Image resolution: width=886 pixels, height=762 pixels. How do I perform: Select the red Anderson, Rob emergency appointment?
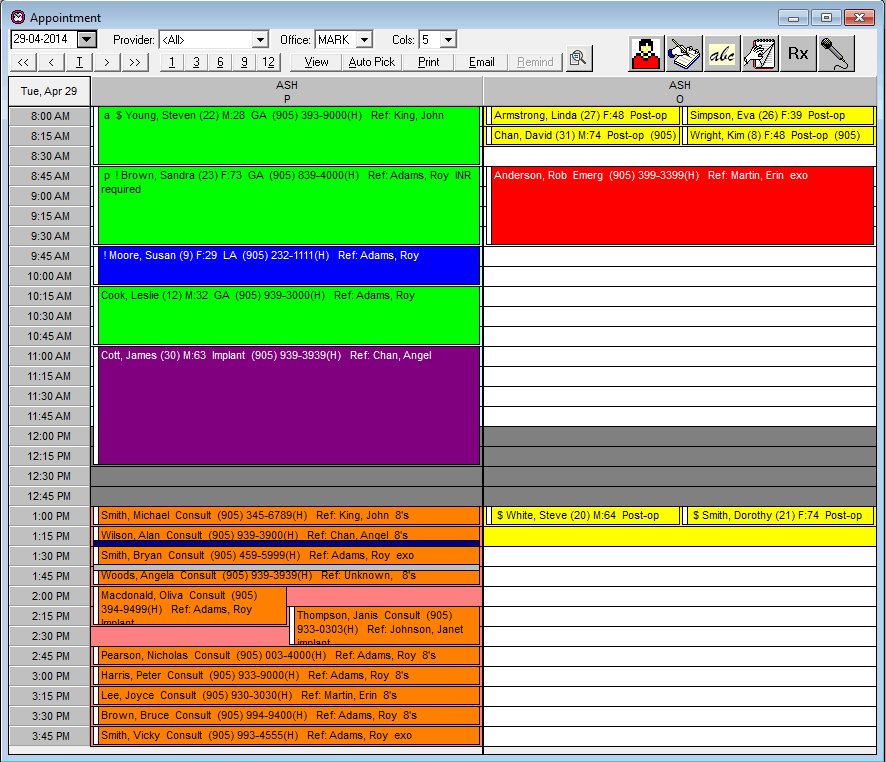pyautogui.click(x=682, y=206)
